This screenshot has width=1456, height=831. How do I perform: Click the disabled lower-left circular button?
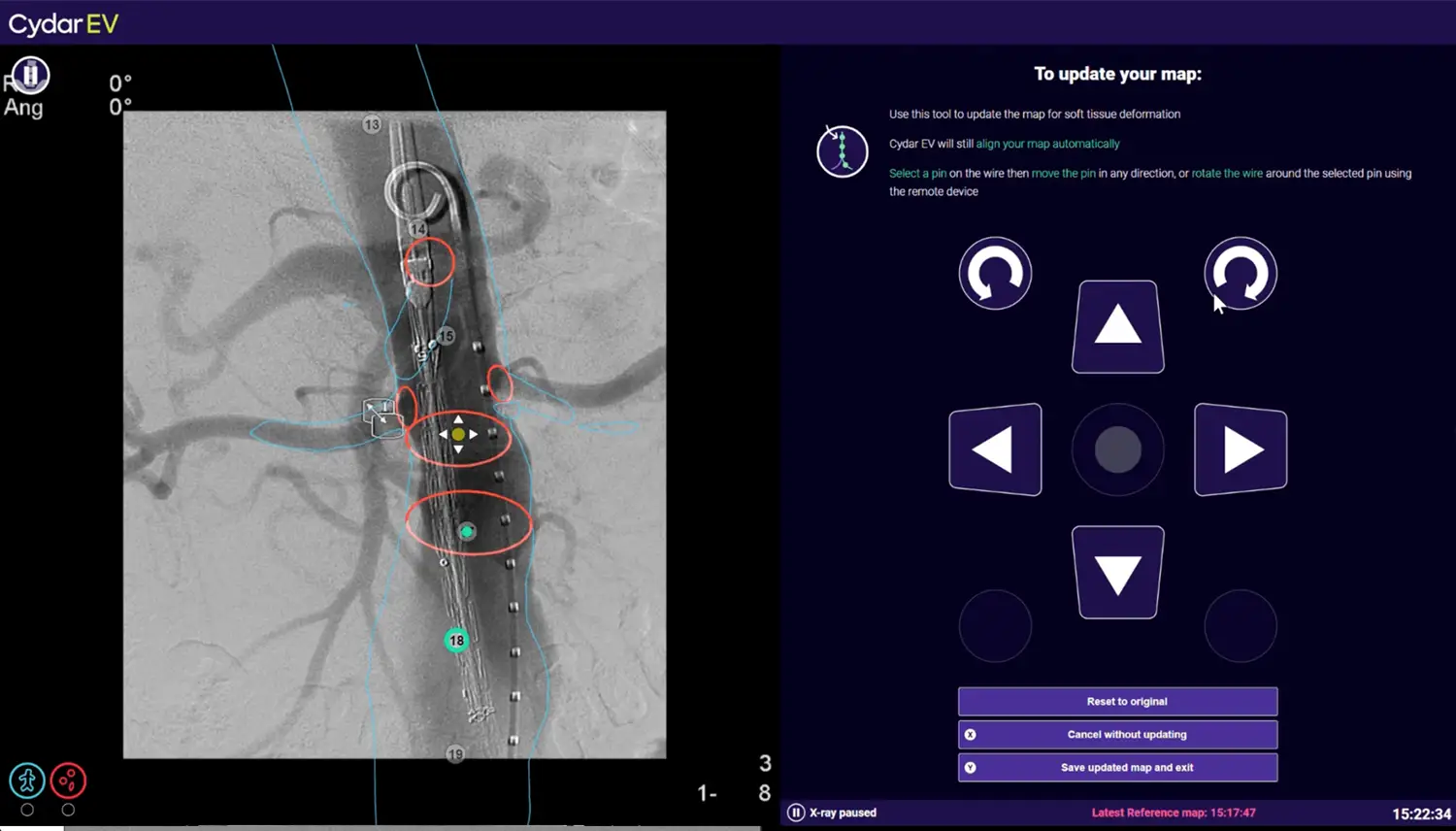pyautogui.click(x=995, y=626)
